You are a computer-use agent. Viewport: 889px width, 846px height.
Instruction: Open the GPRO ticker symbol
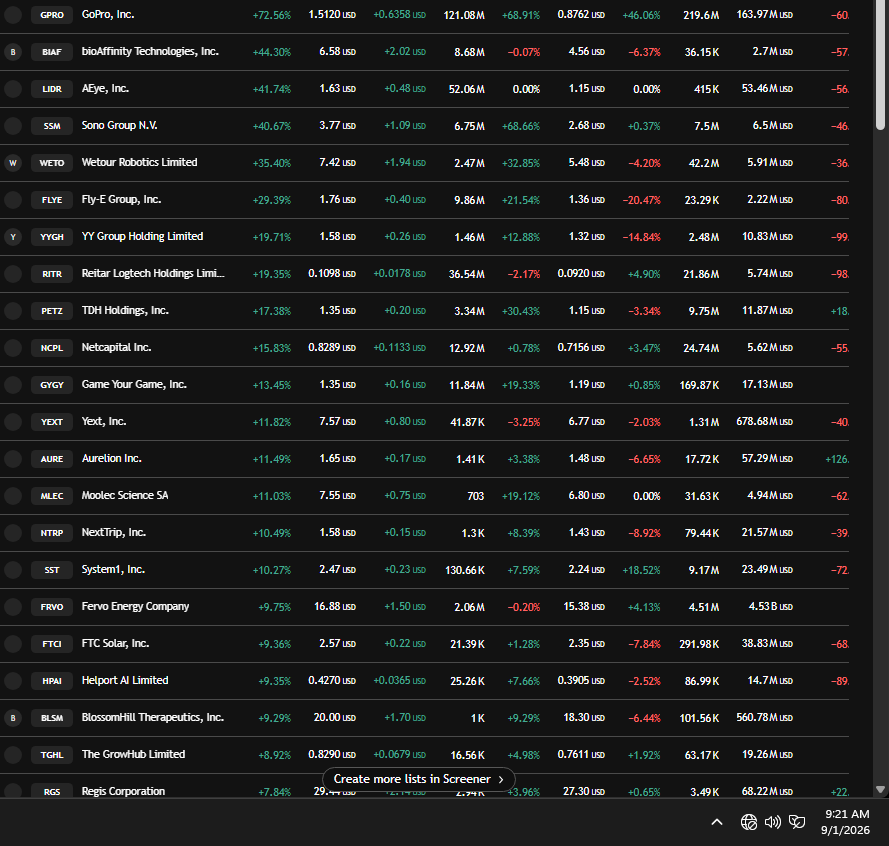tap(52, 15)
